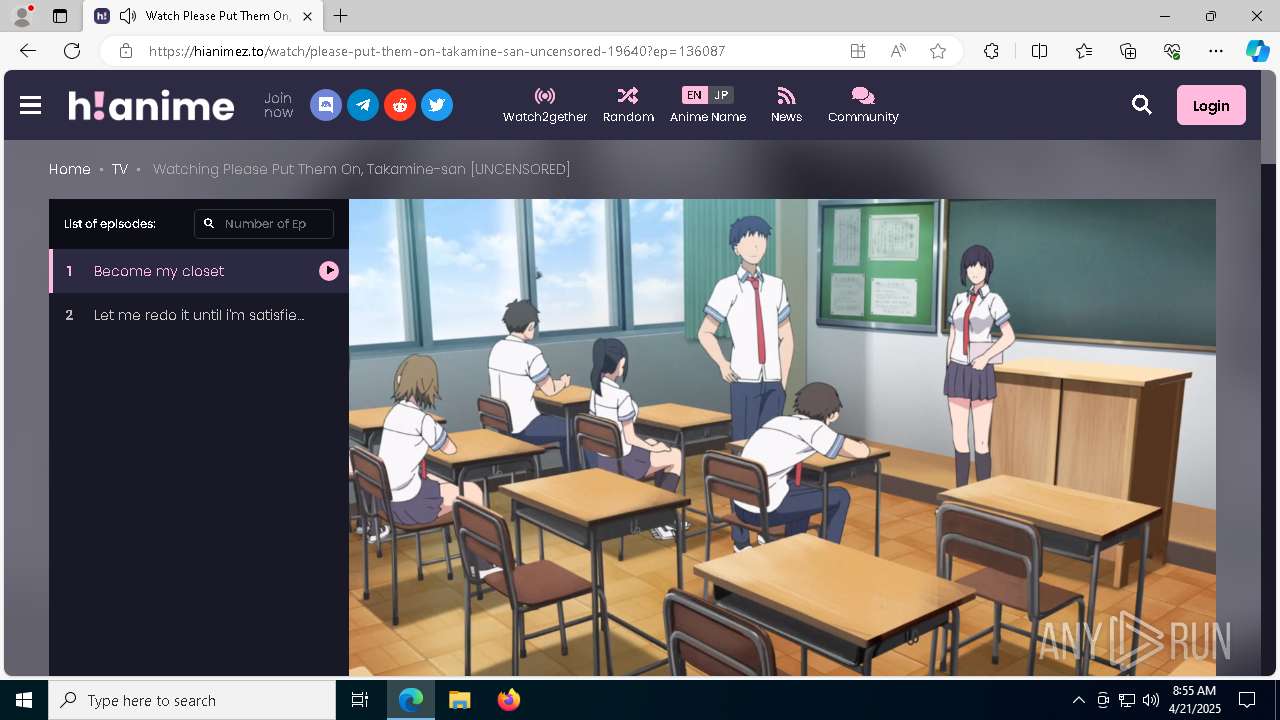1280x720 pixels.
Task: Open Task View
Action: (360, 700)
